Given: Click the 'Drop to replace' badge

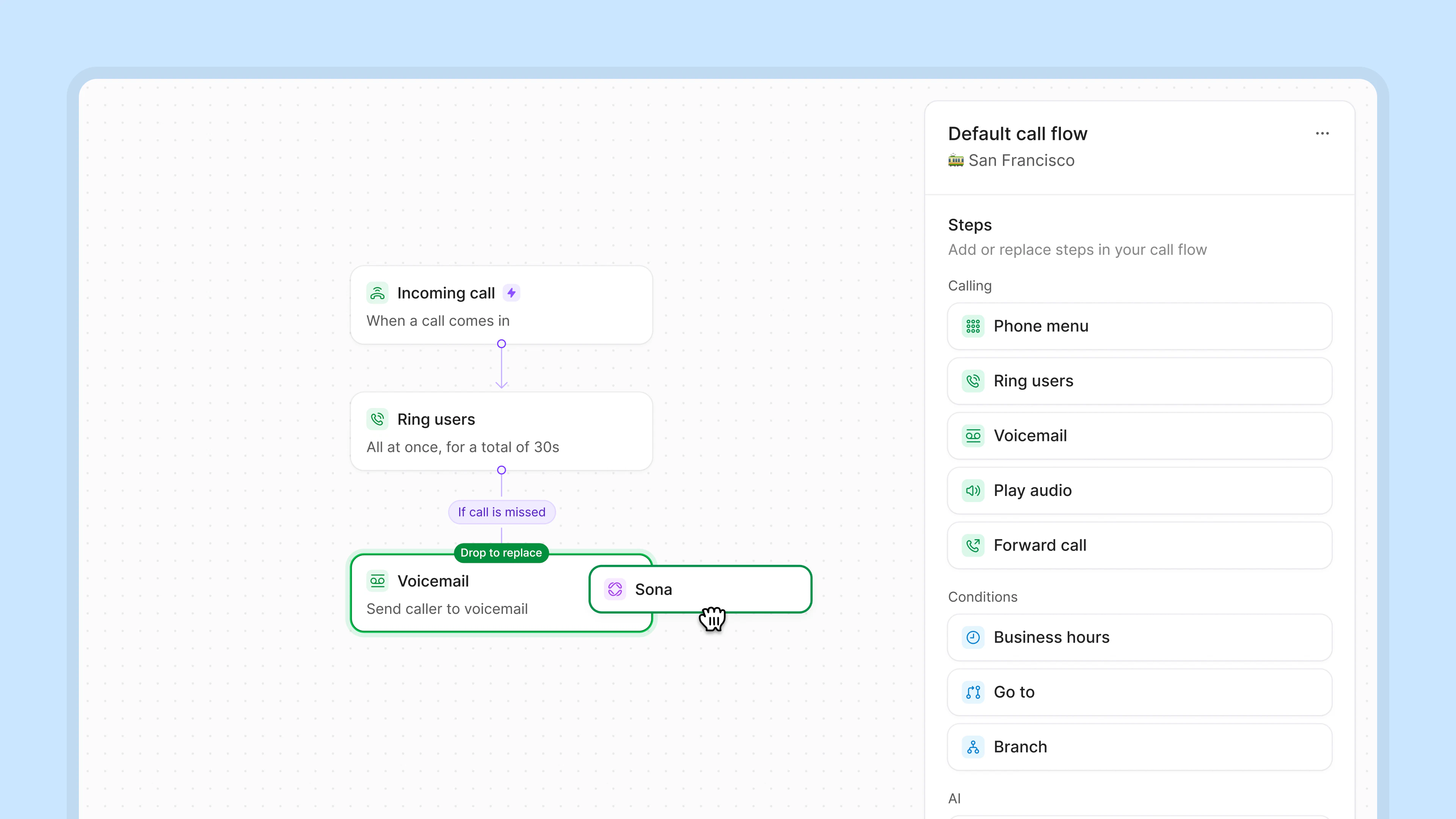Looking at the screenshot, I should tap(501, 553).
